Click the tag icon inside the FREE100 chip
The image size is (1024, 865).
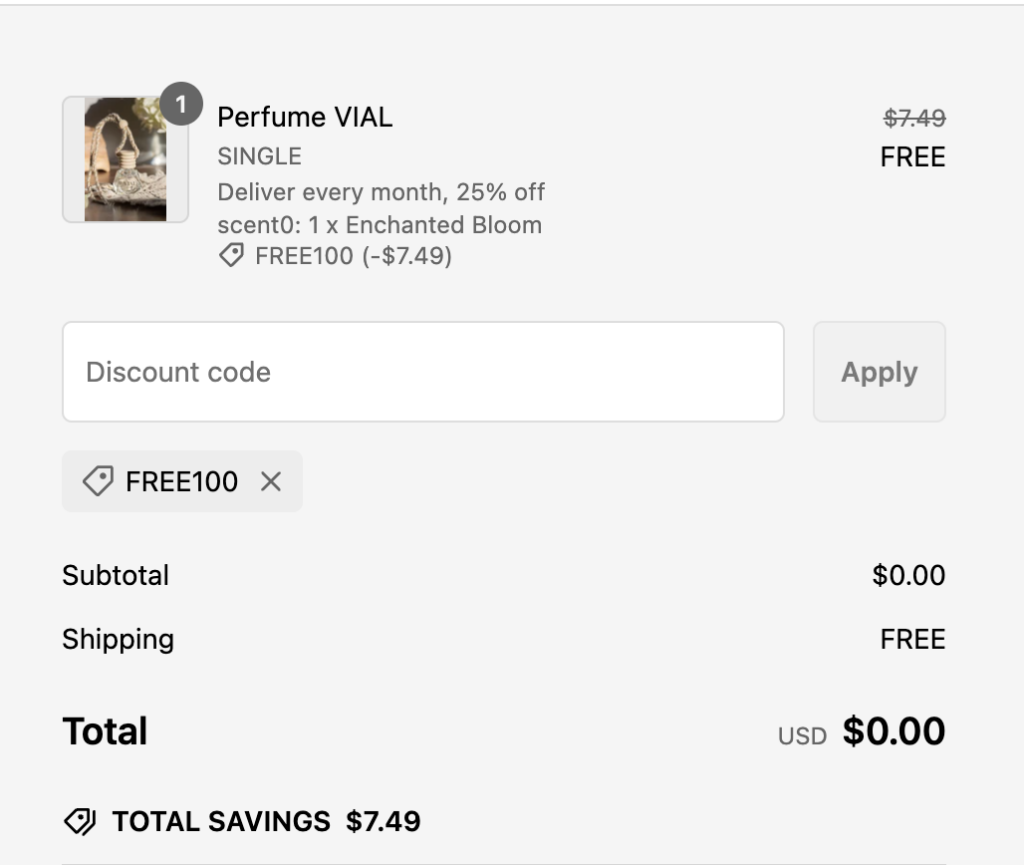(x=97, y=482)
